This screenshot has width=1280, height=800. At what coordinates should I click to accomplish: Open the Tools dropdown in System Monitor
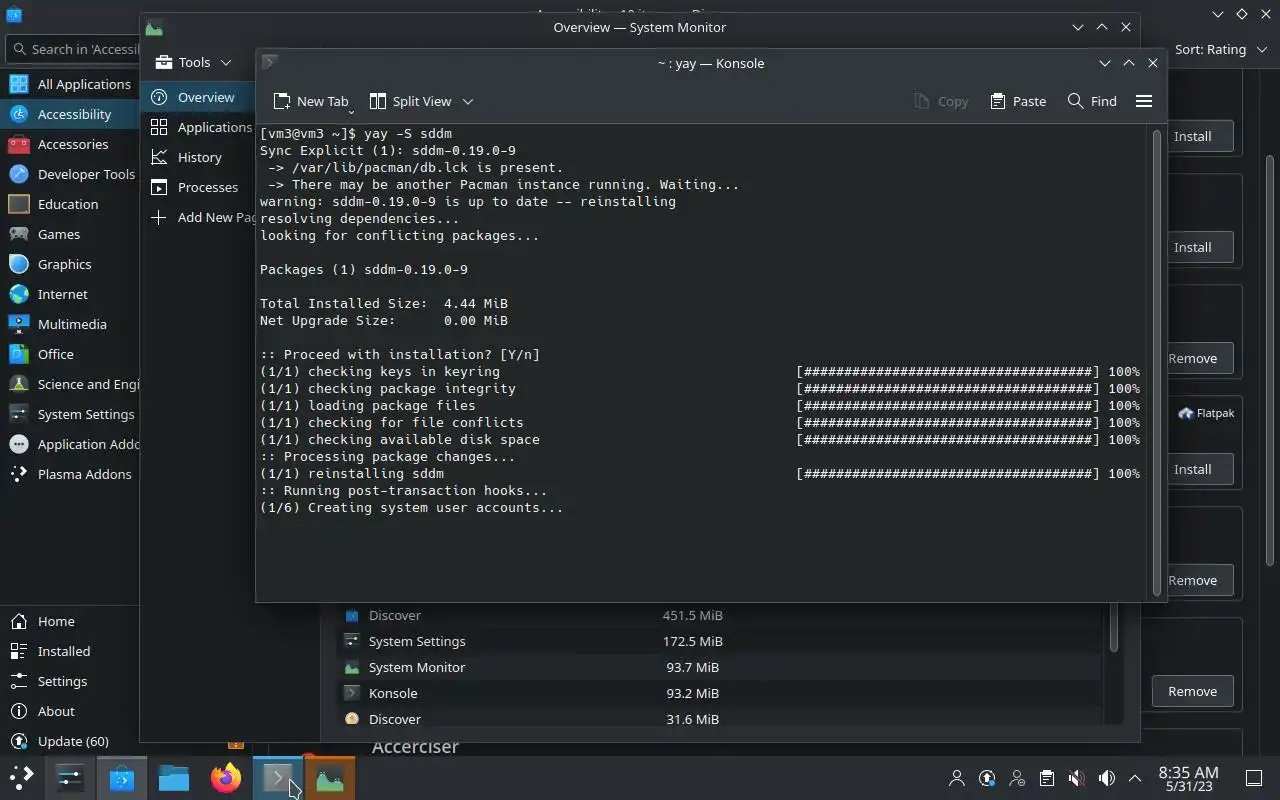[193, 62]
